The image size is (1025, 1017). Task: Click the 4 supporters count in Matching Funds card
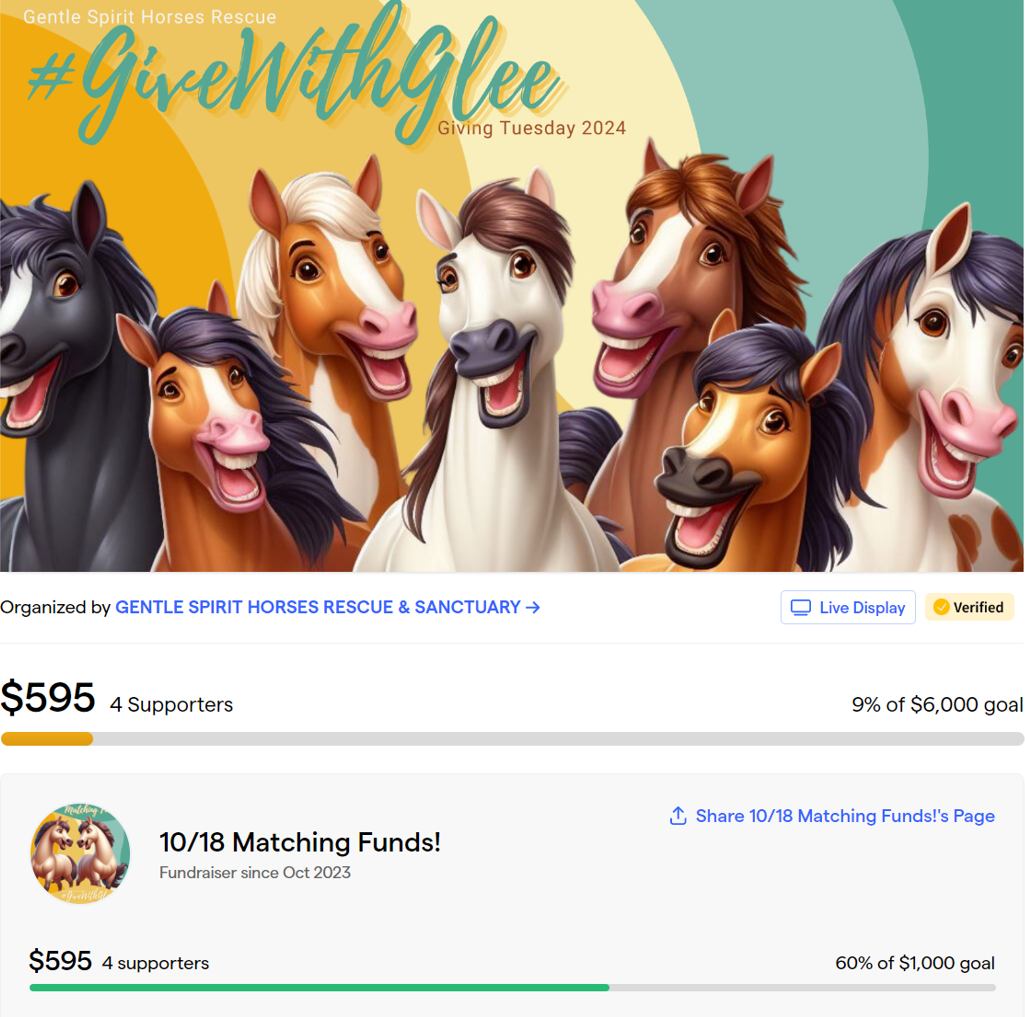(155, 963)
